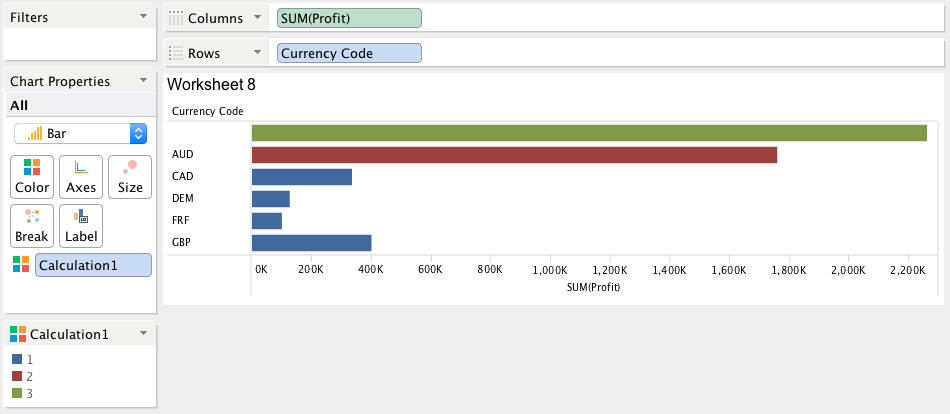Click color icon beside Calculation1 pill
This screenshot has height=414, width=950.
(21, 264)
